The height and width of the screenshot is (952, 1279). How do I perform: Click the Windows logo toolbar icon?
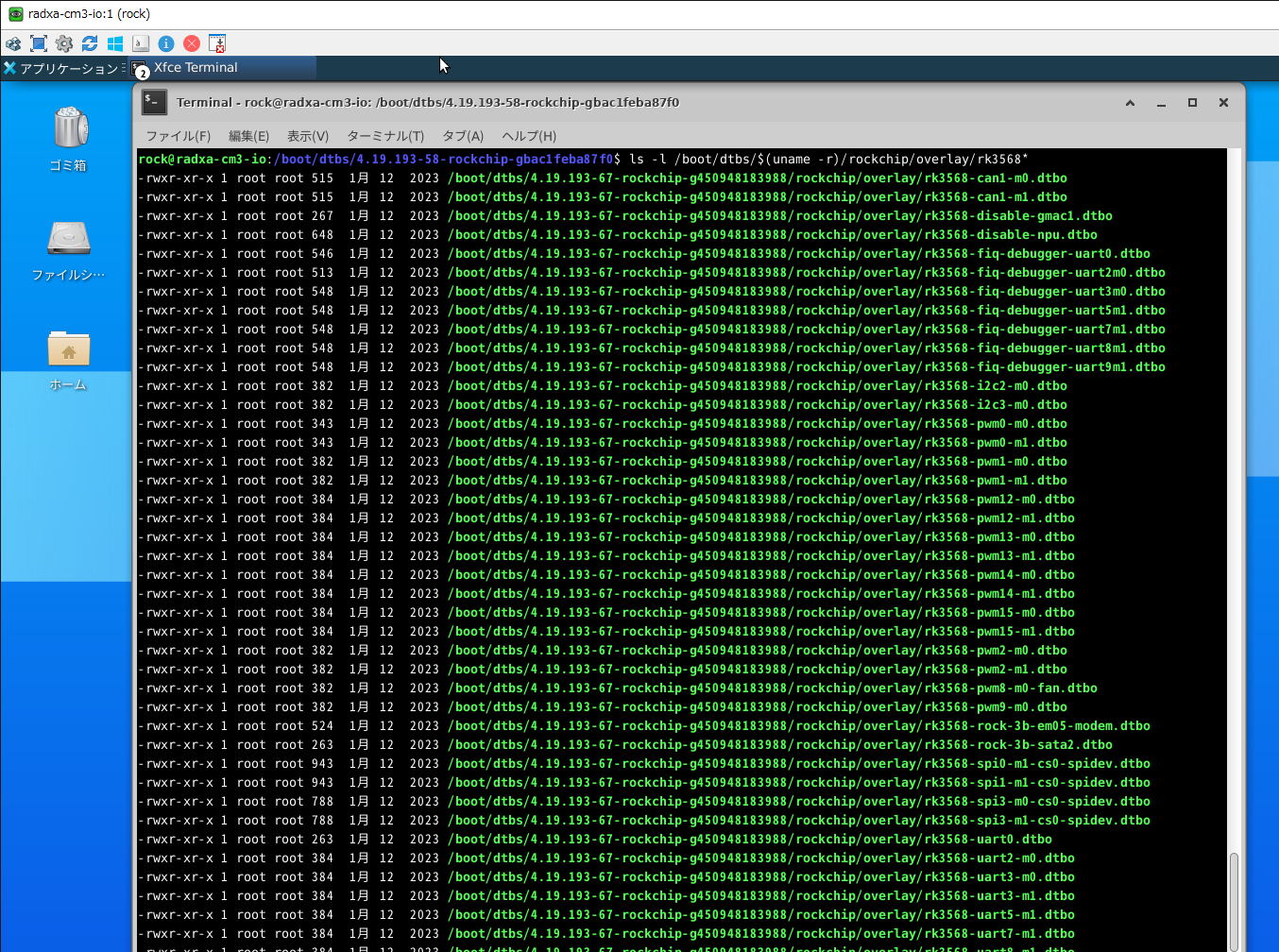115,43
